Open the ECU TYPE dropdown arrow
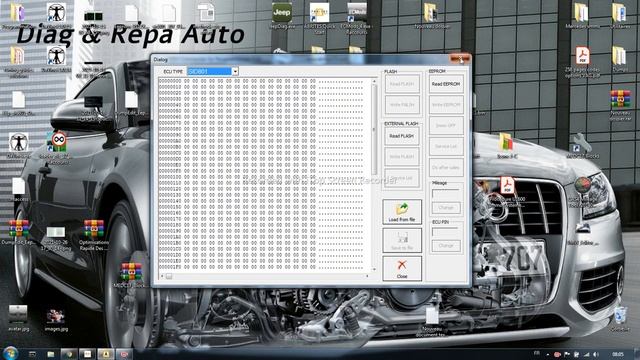Image resolution: width=640 pixels, height=360 pixels. click(x=235, y=71)
